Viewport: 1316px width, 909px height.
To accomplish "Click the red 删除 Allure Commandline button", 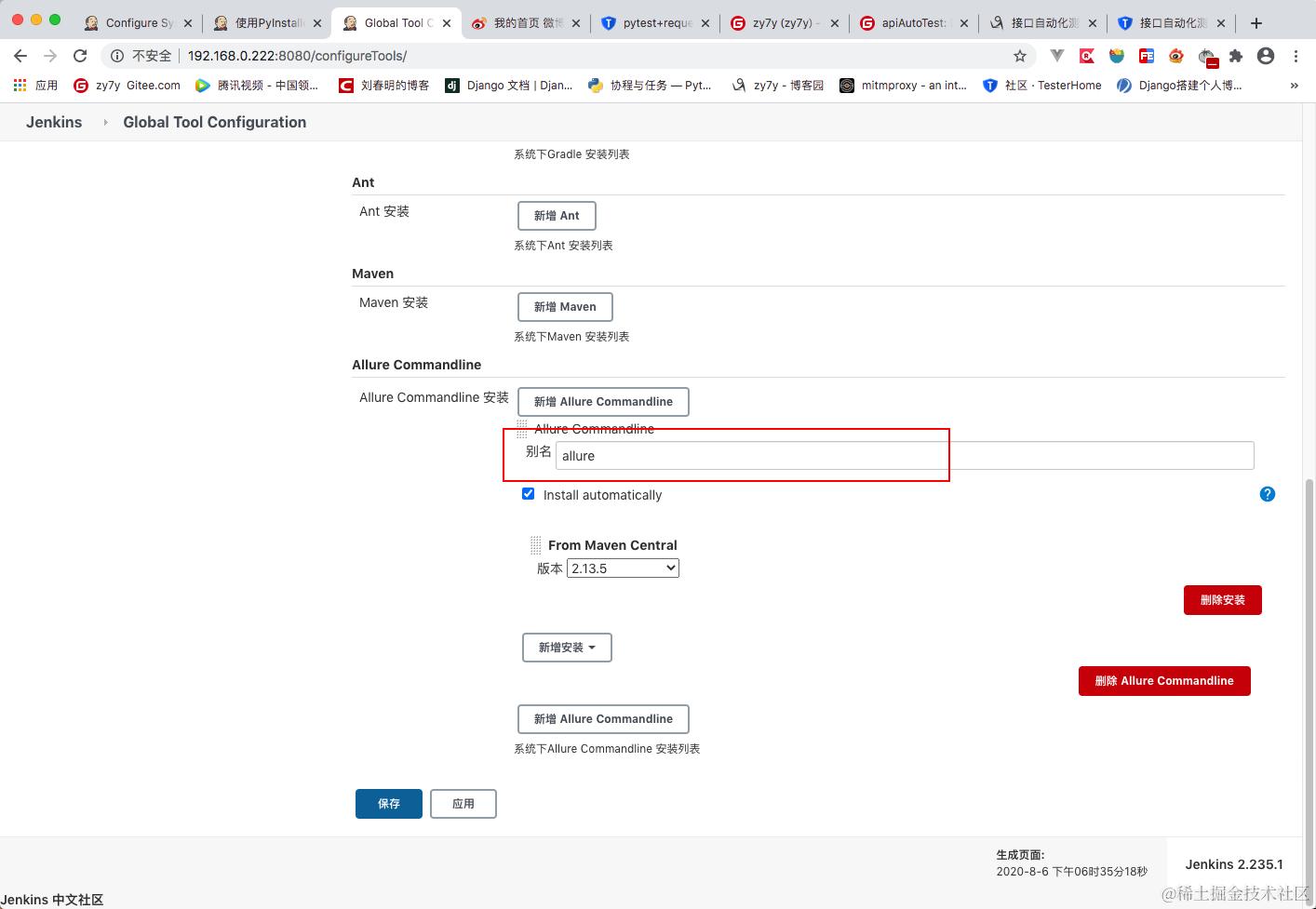I will 1164,681.
